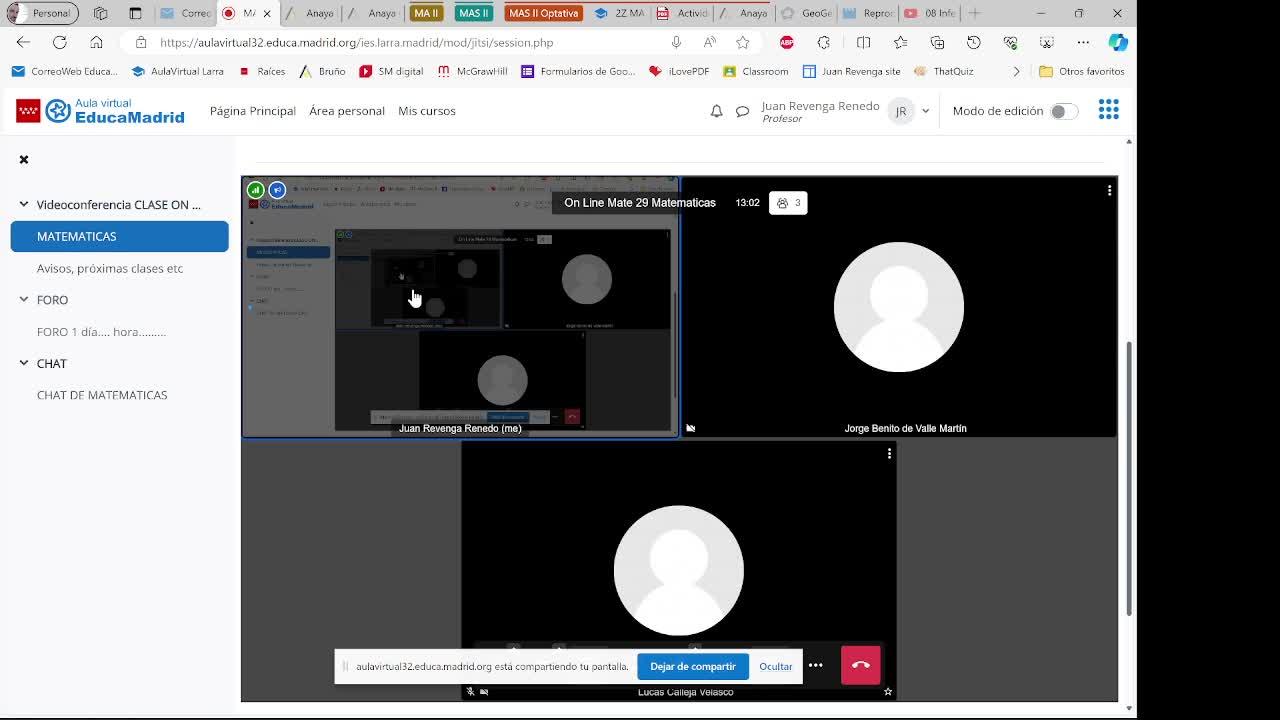1280x720 pixels.
Task: Open Área personal in navigation
Action: click(346, 111)
